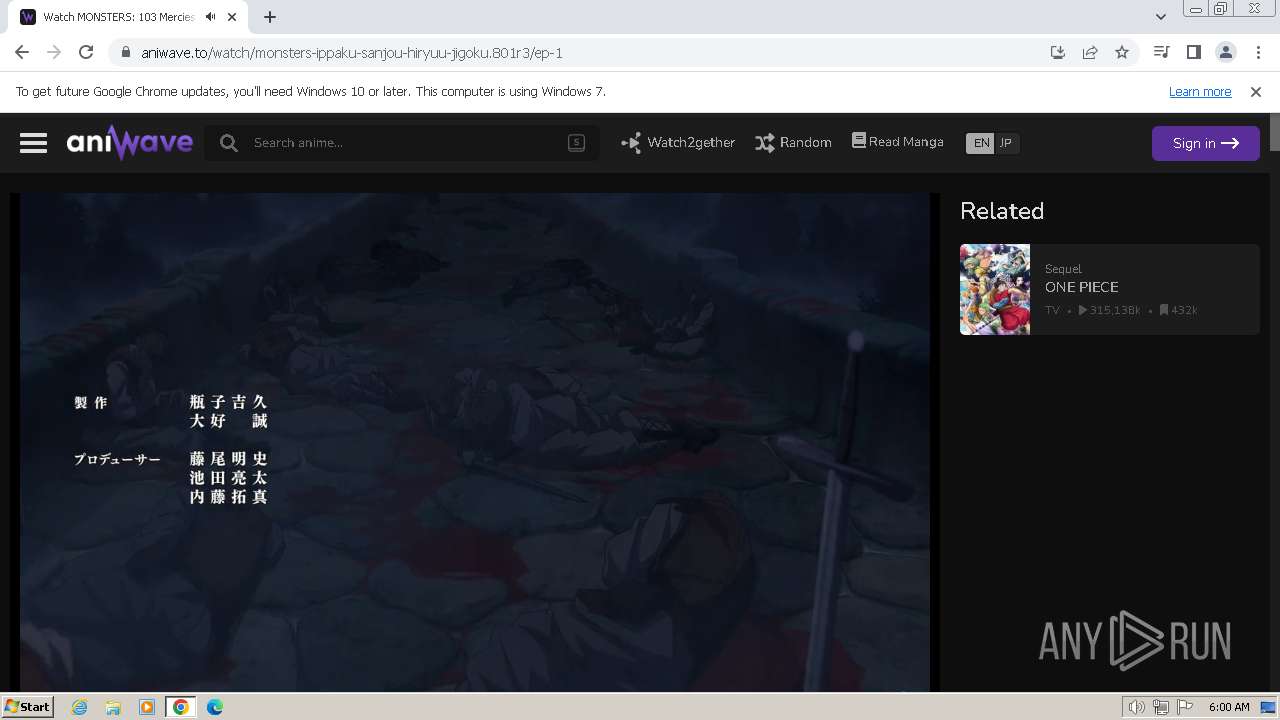Go to the aniwave logo home
This screenshot has height=720, width=1280.
[130, 143]
